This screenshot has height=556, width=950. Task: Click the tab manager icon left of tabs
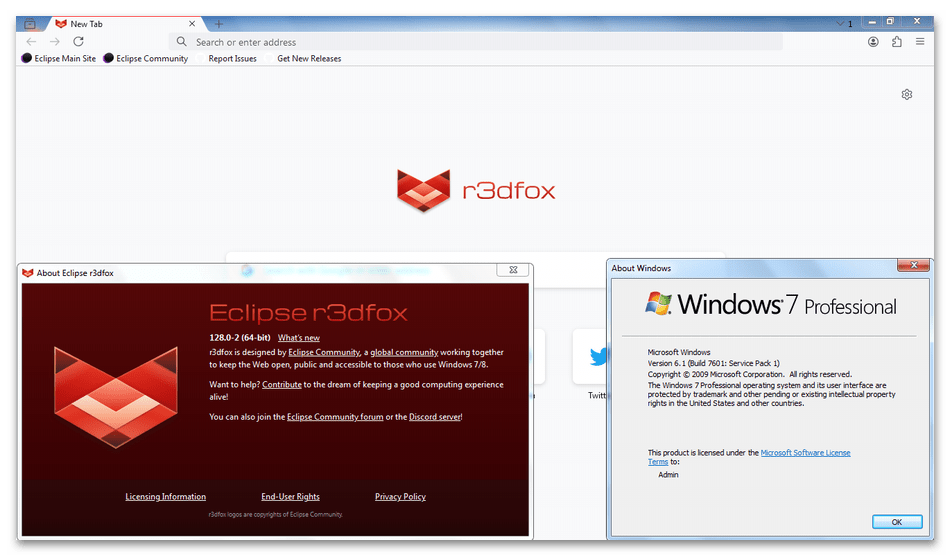(x=30, y=24)
